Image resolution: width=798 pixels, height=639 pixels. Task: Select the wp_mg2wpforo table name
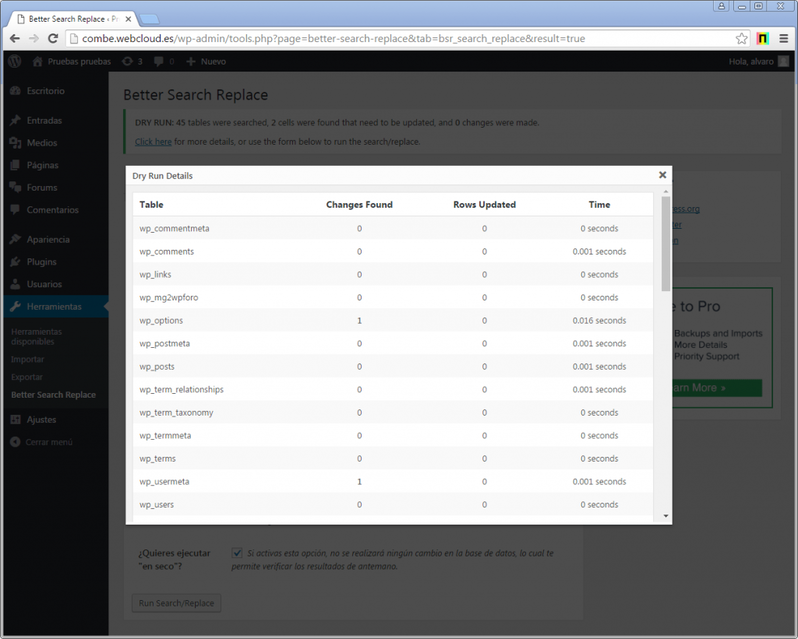169,298
